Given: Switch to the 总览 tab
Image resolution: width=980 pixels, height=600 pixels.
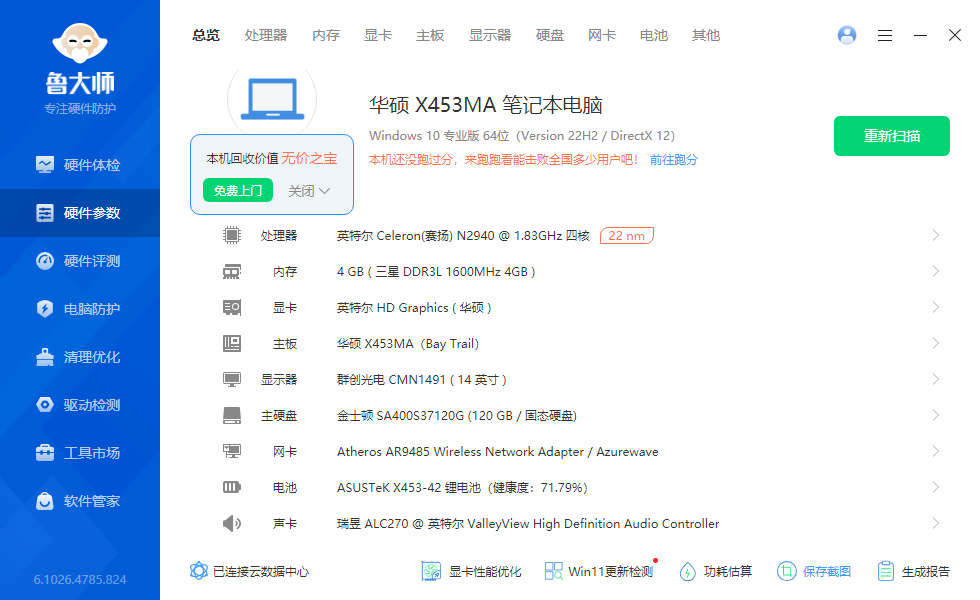Looking at the screenshot, I should (206, 36).
